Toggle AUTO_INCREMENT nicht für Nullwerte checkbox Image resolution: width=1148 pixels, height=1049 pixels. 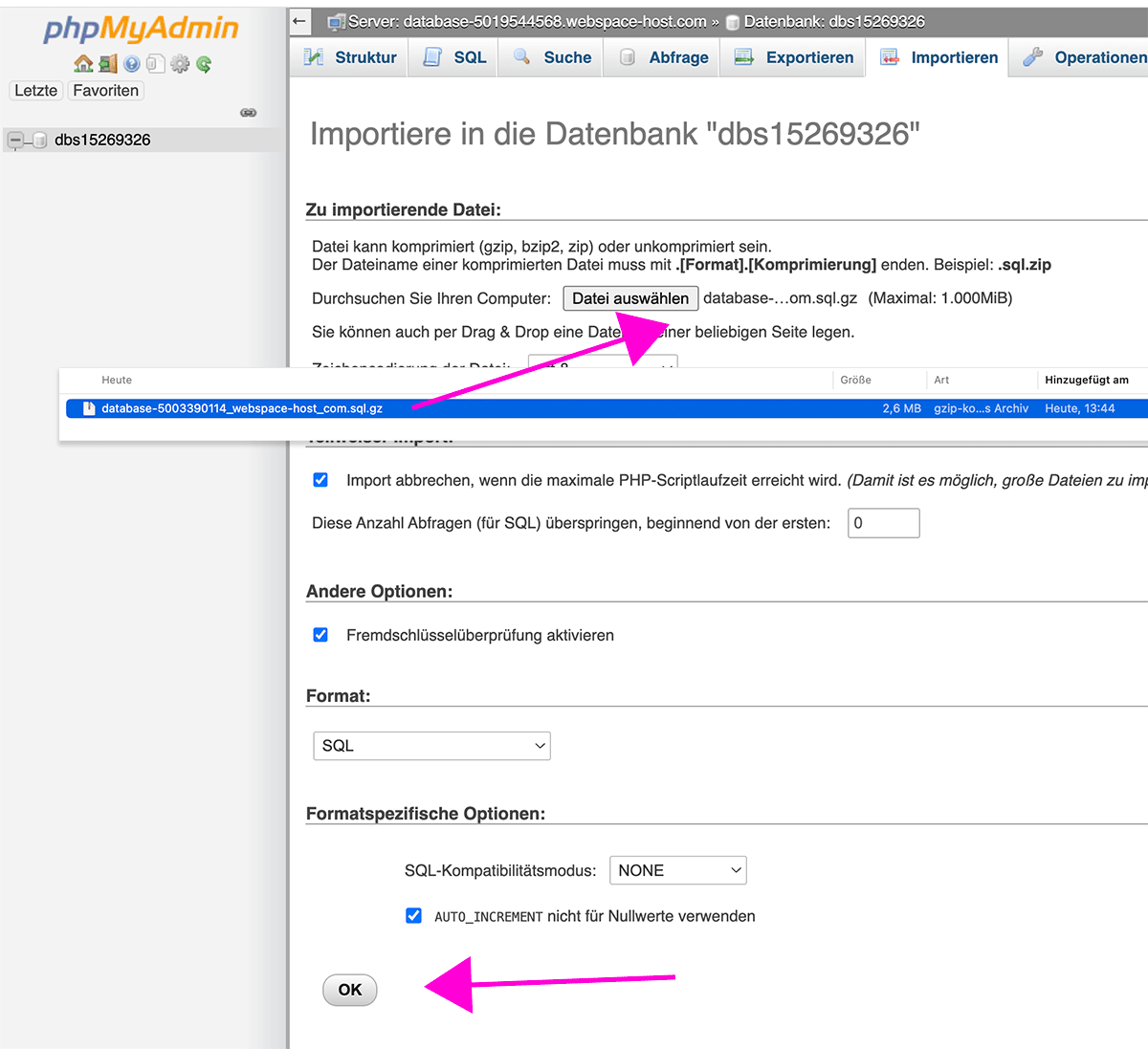[413, 916]
